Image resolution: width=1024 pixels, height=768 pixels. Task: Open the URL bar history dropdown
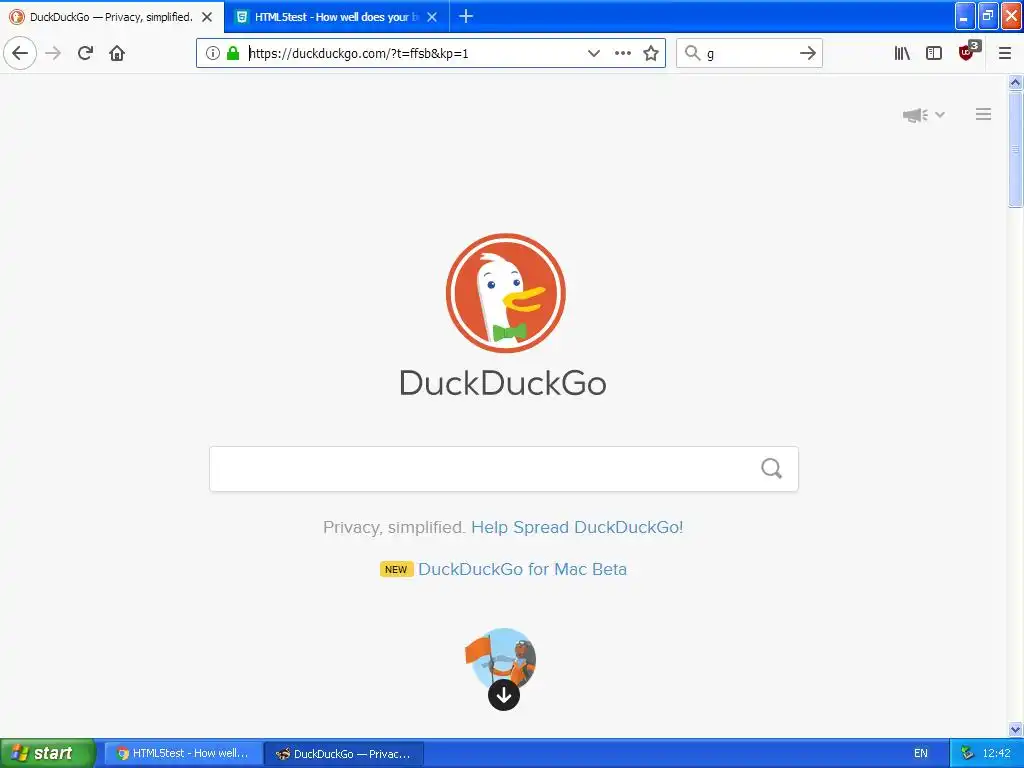593,53
